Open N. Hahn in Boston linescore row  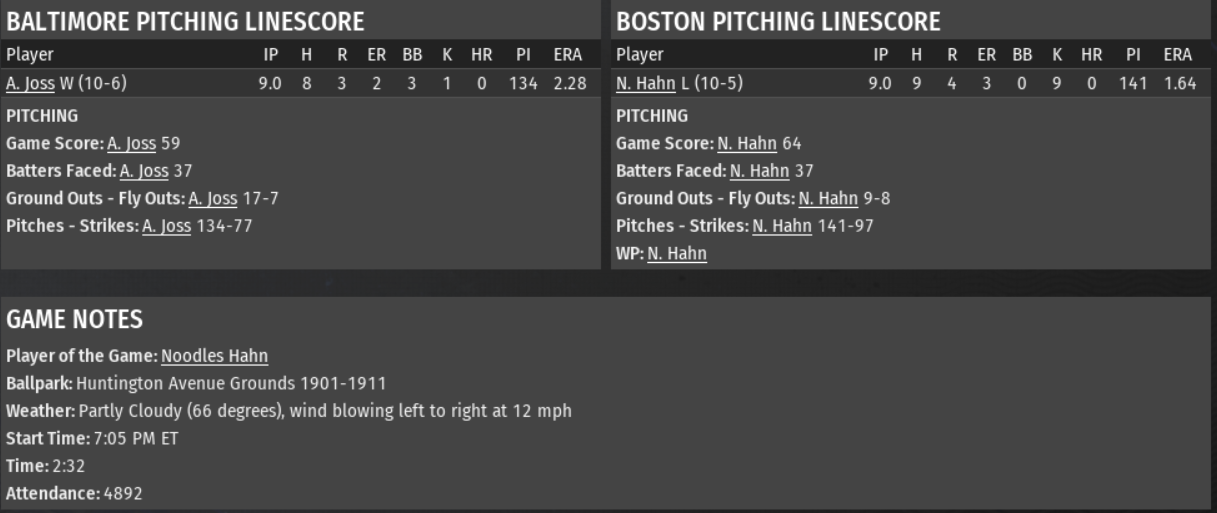(639, 84)
